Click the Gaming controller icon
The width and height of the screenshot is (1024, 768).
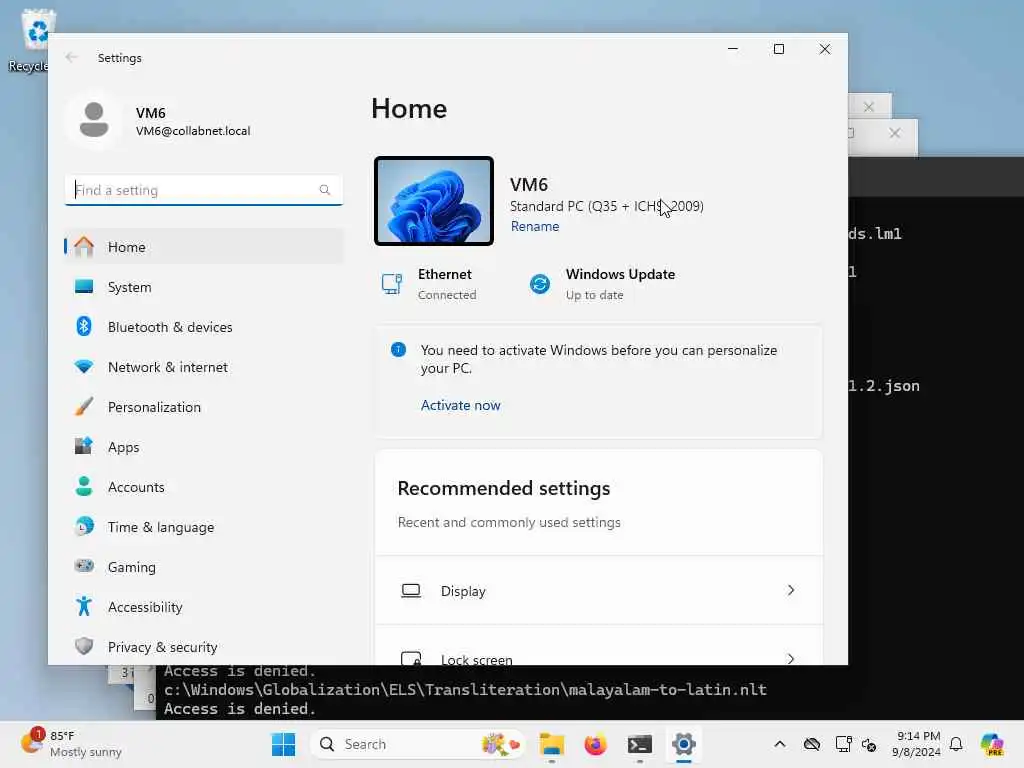(84, 566)
